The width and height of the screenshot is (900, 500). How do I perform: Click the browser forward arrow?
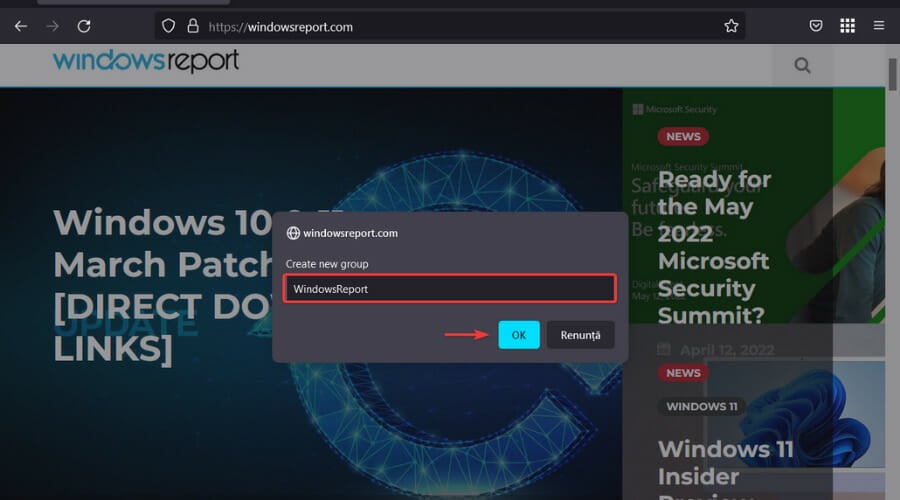(52, 26)
